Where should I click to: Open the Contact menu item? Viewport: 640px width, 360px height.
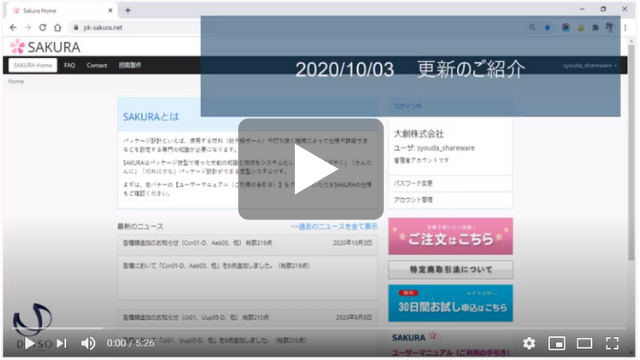tap(97, 65)
